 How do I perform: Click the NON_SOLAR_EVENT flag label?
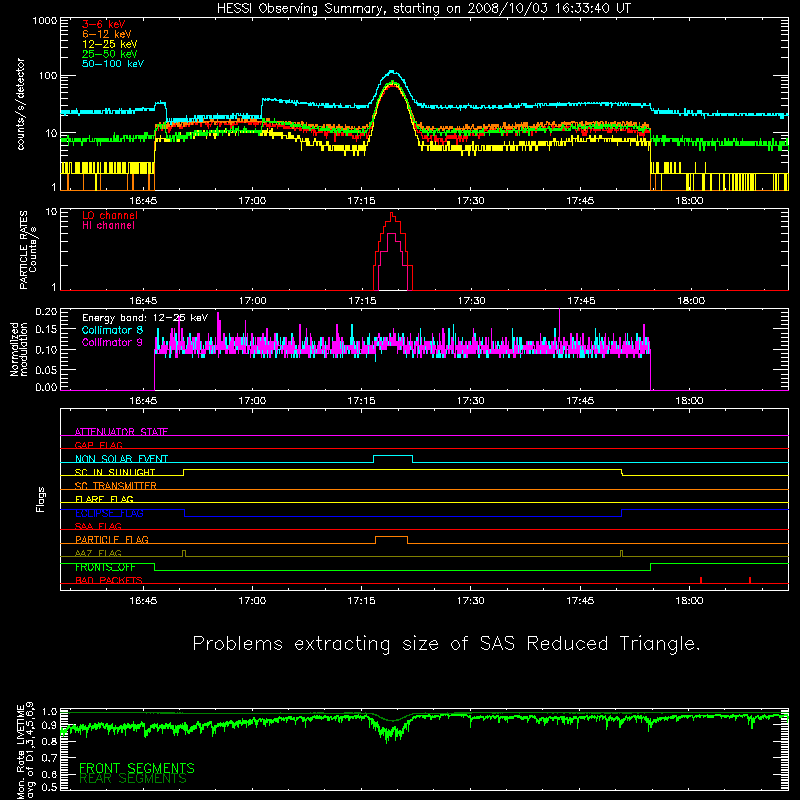(x=121, y=459)
